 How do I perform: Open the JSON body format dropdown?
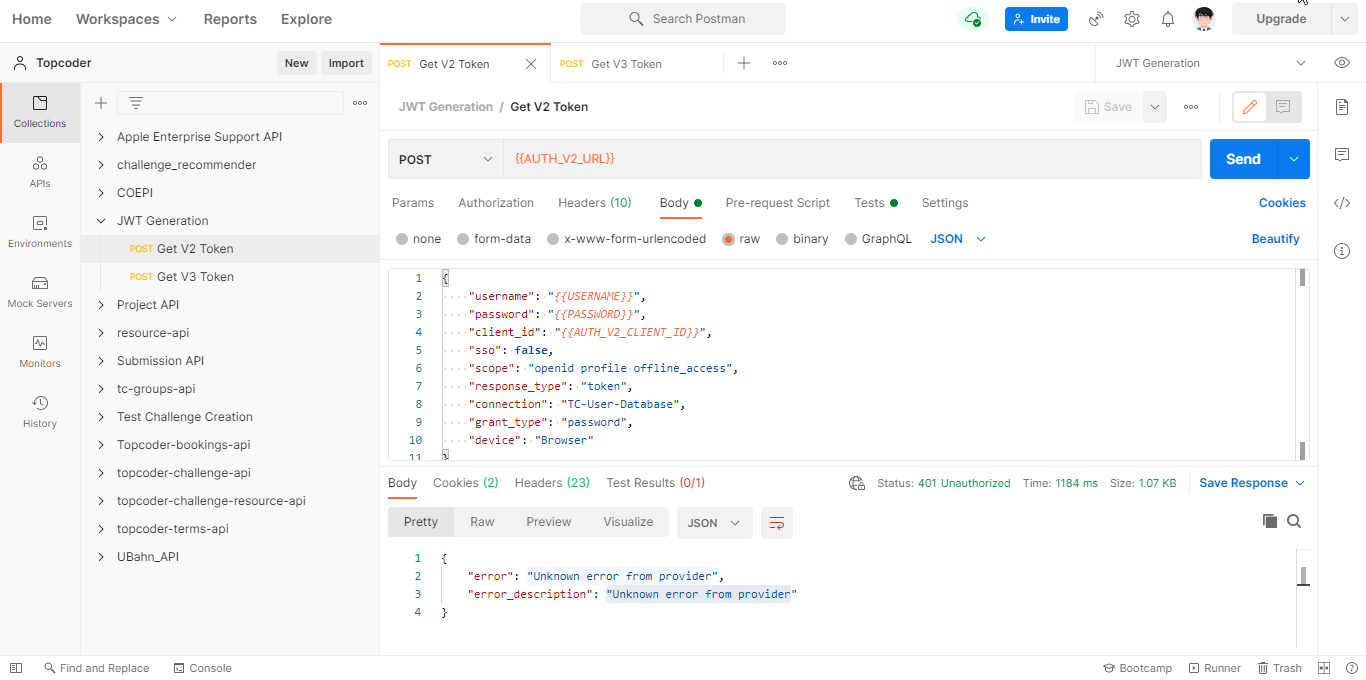[x=958, y=239]
